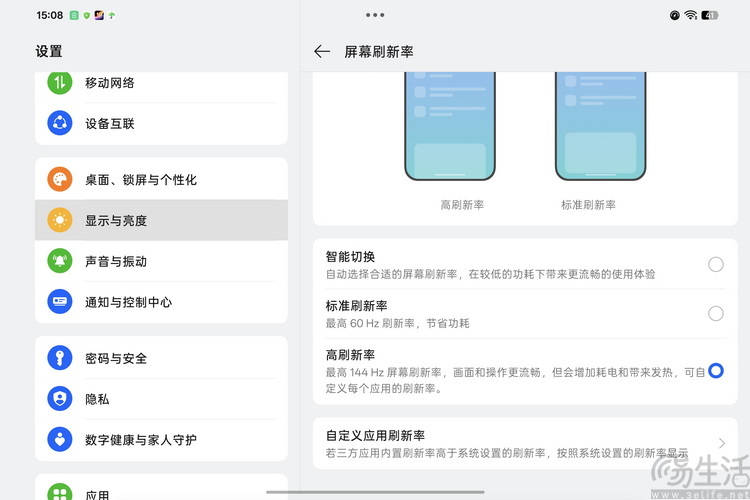Open the 通知与控制中心 icon
The height and width of the screenshot is (500, 750).
click(x=60, y=301)
